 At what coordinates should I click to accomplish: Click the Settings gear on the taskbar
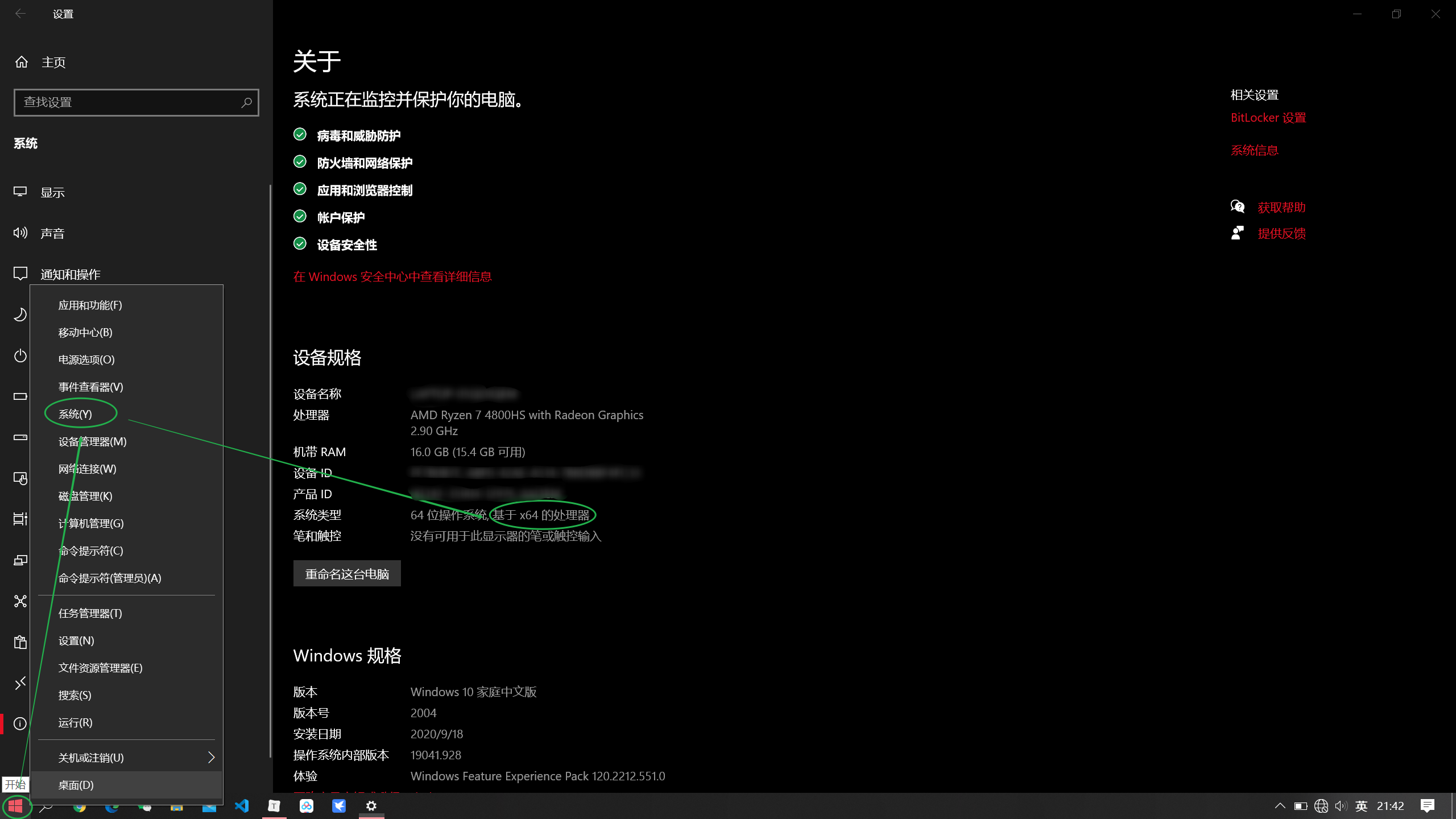(371, 806)
